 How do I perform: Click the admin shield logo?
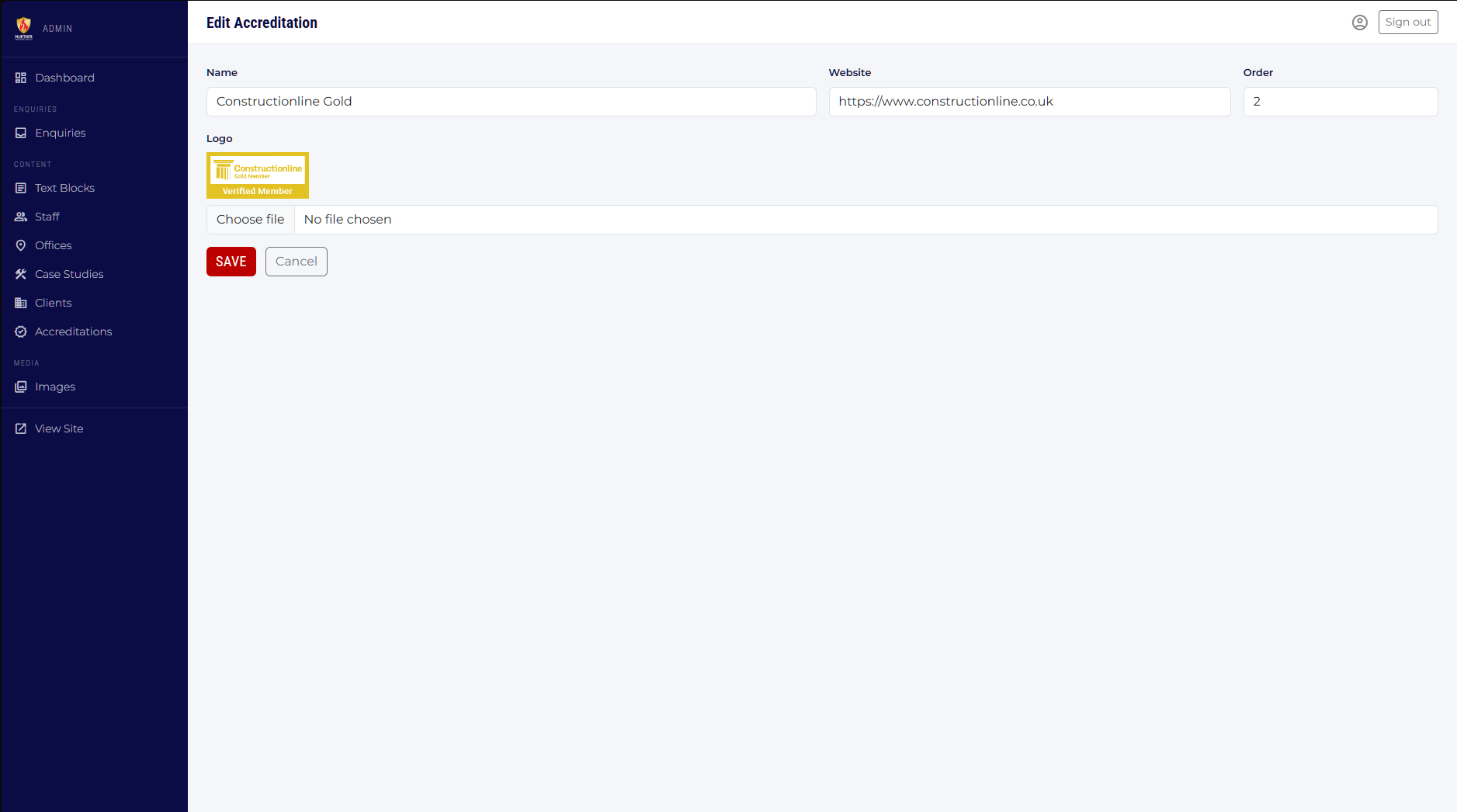point(24,28)
